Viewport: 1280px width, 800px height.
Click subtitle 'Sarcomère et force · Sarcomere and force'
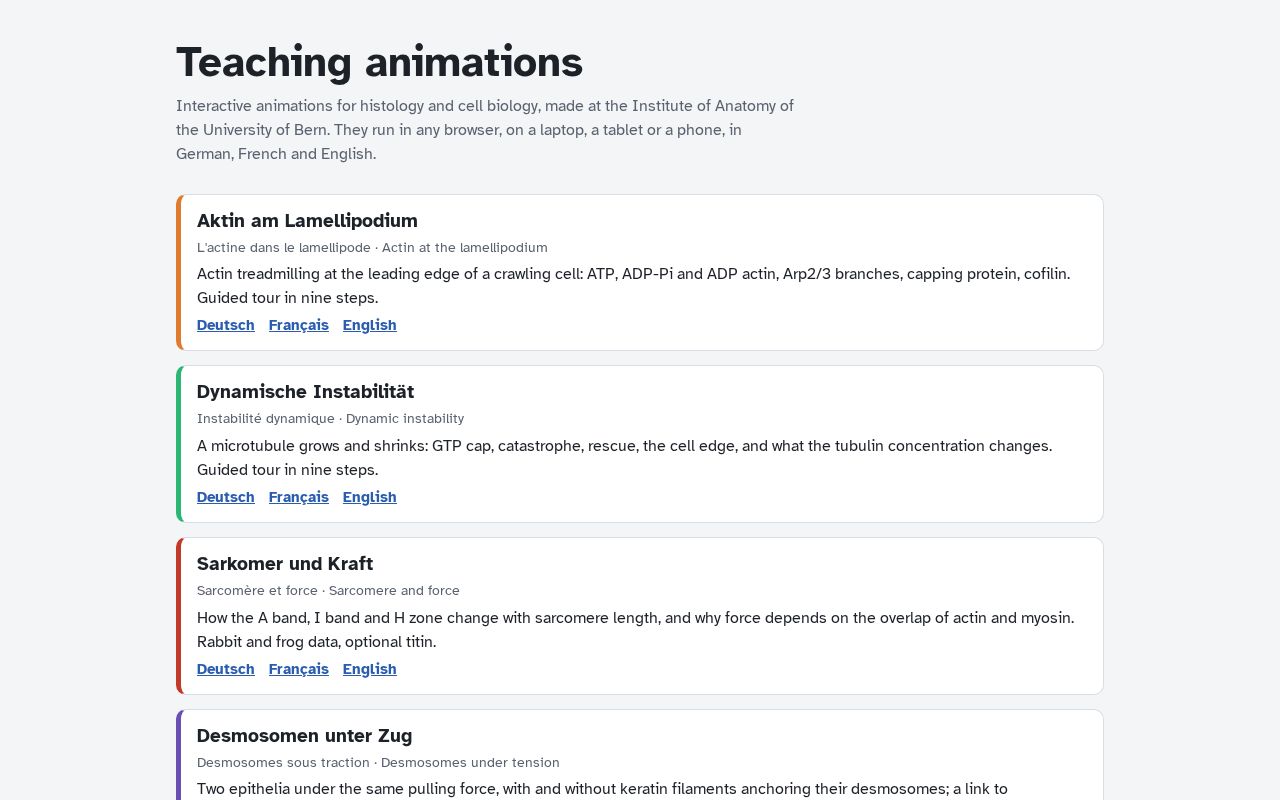click(328, 591)
